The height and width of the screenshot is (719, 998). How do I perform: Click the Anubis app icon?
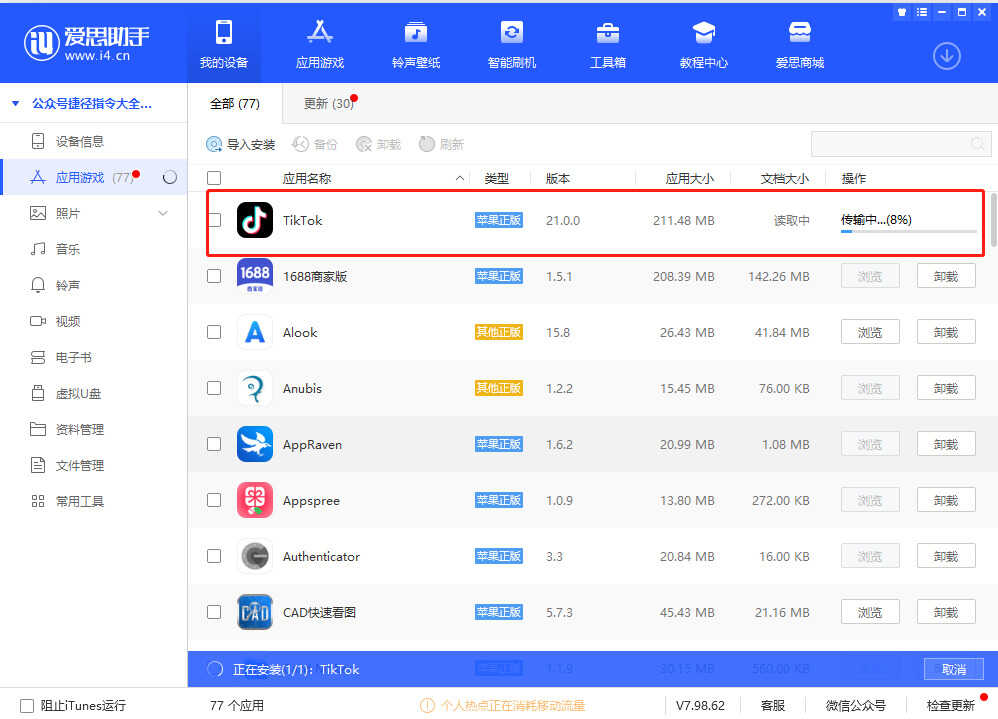coord(255,388)
